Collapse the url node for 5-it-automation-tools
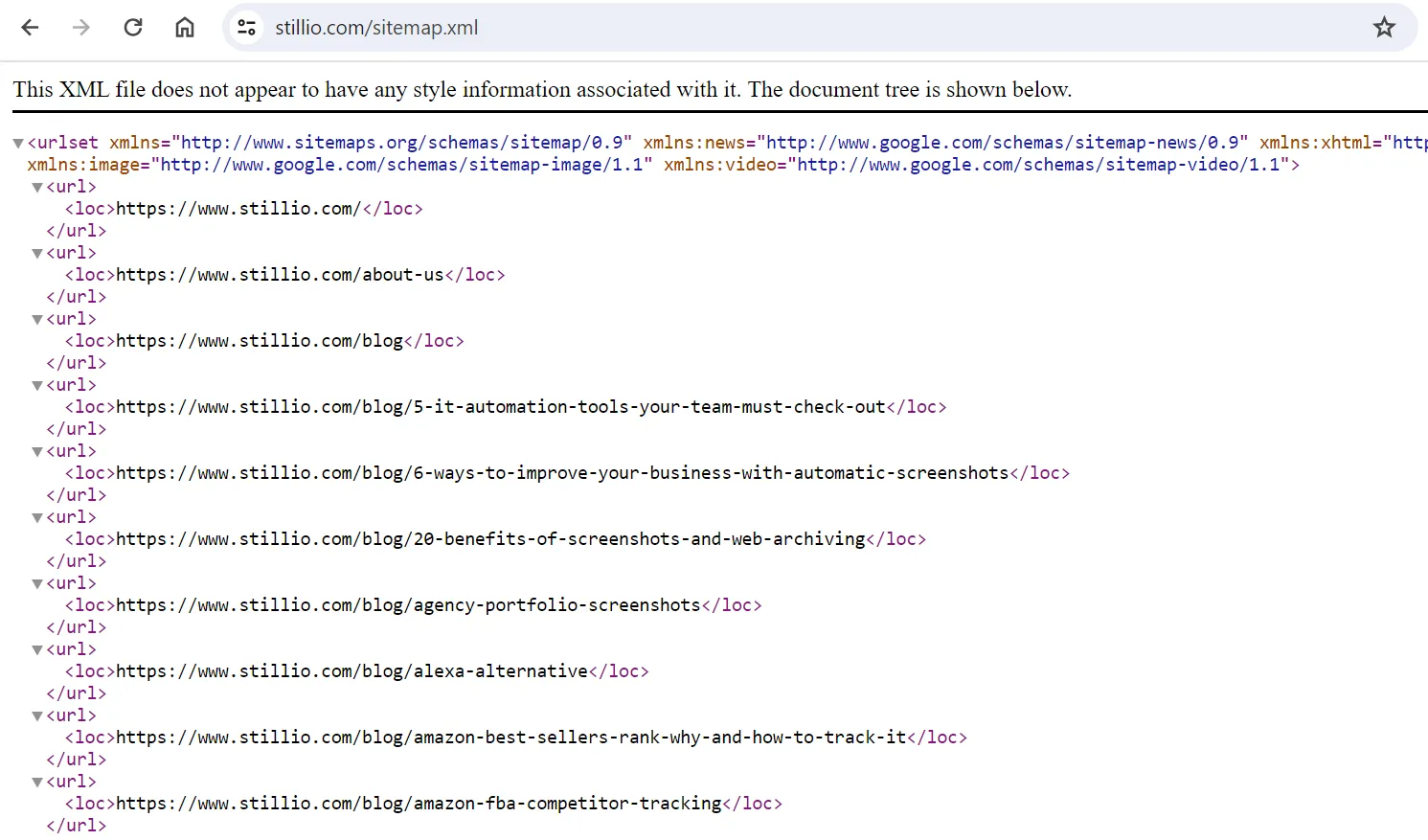Image resolution: width=1428 pixels, height=840 pixels. [37, 386]
